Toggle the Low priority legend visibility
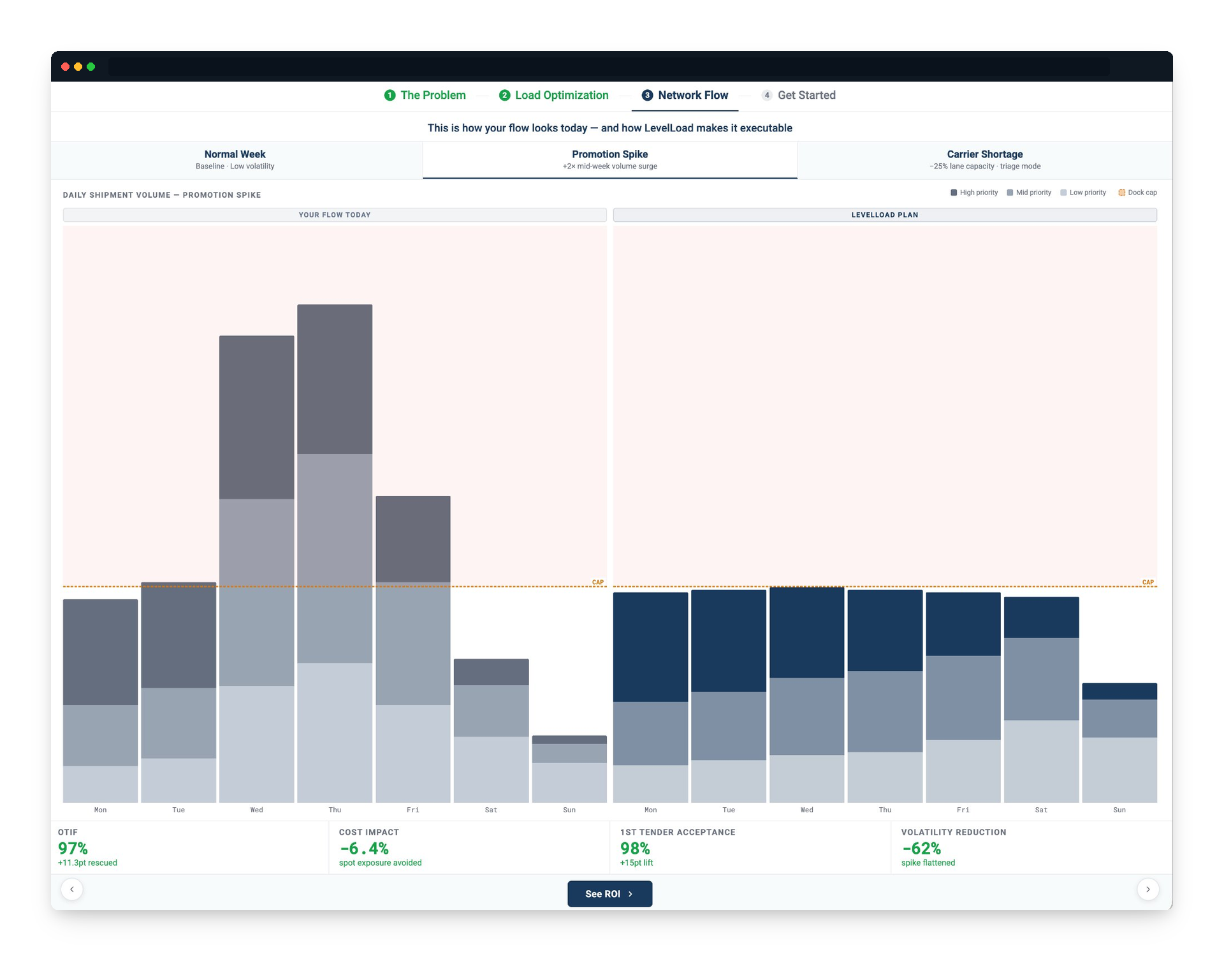Viewport: 1224px width, 980px height. click(1065, 191)
